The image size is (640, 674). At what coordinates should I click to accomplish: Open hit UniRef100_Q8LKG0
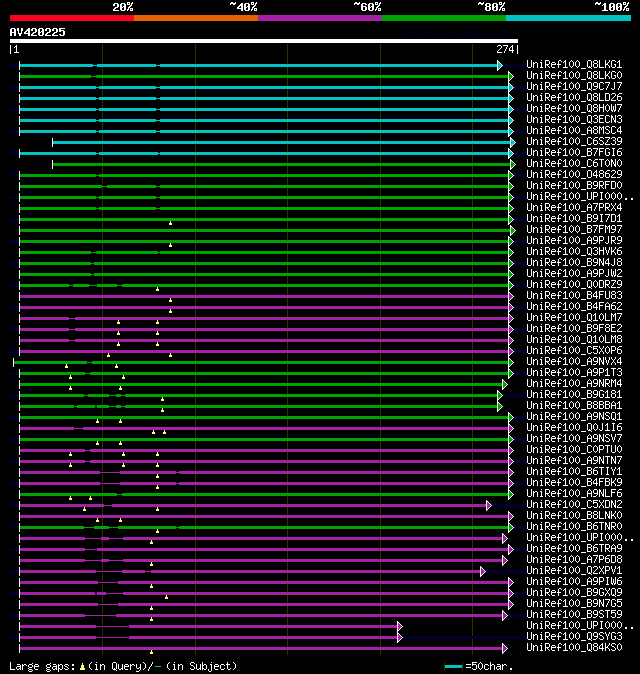point(574,76)
